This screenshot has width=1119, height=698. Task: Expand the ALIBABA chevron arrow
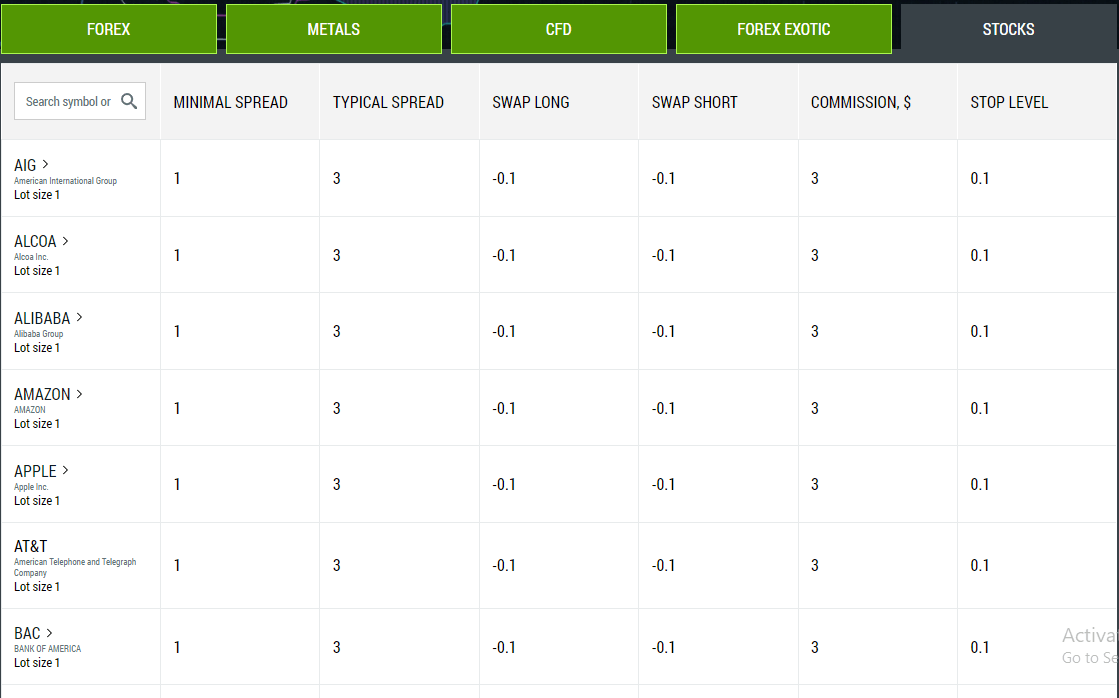point(80,317)
